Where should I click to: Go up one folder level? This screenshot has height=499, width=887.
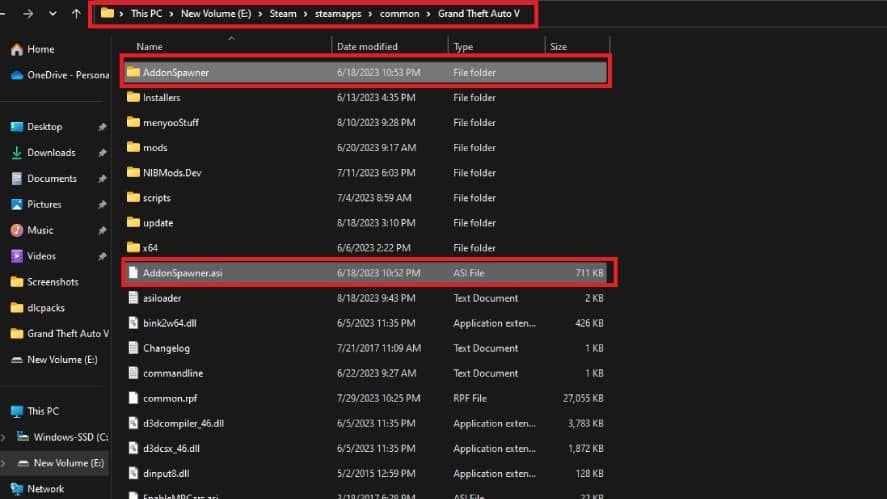point(76,14)
